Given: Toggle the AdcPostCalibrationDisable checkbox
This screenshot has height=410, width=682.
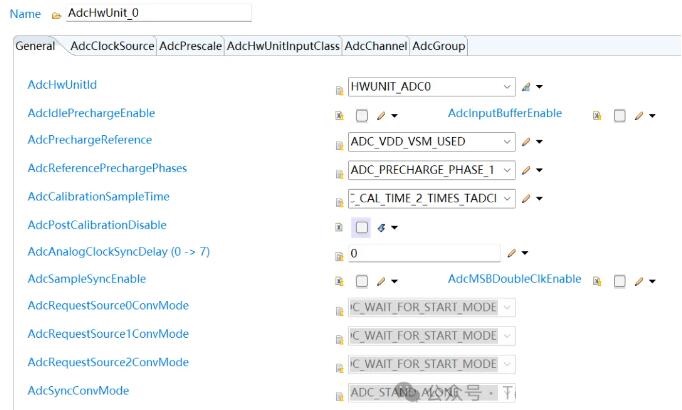Looking at the screenshot, I should tap(362, 227).
